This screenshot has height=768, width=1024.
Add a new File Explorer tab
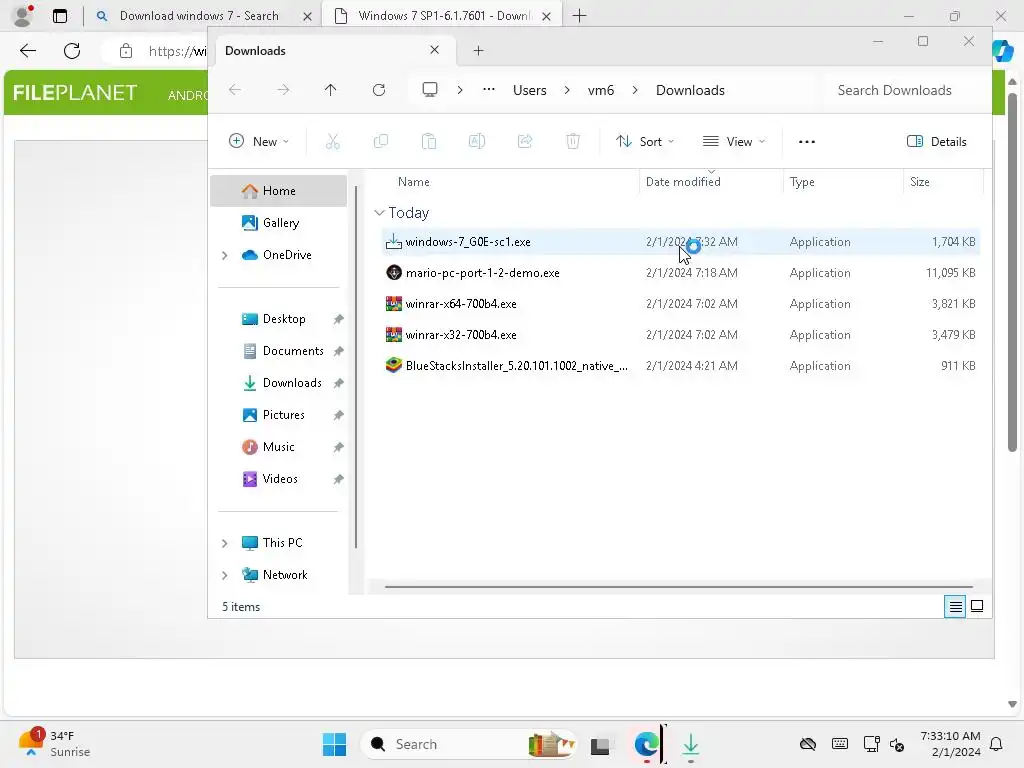tap(478, 50)
